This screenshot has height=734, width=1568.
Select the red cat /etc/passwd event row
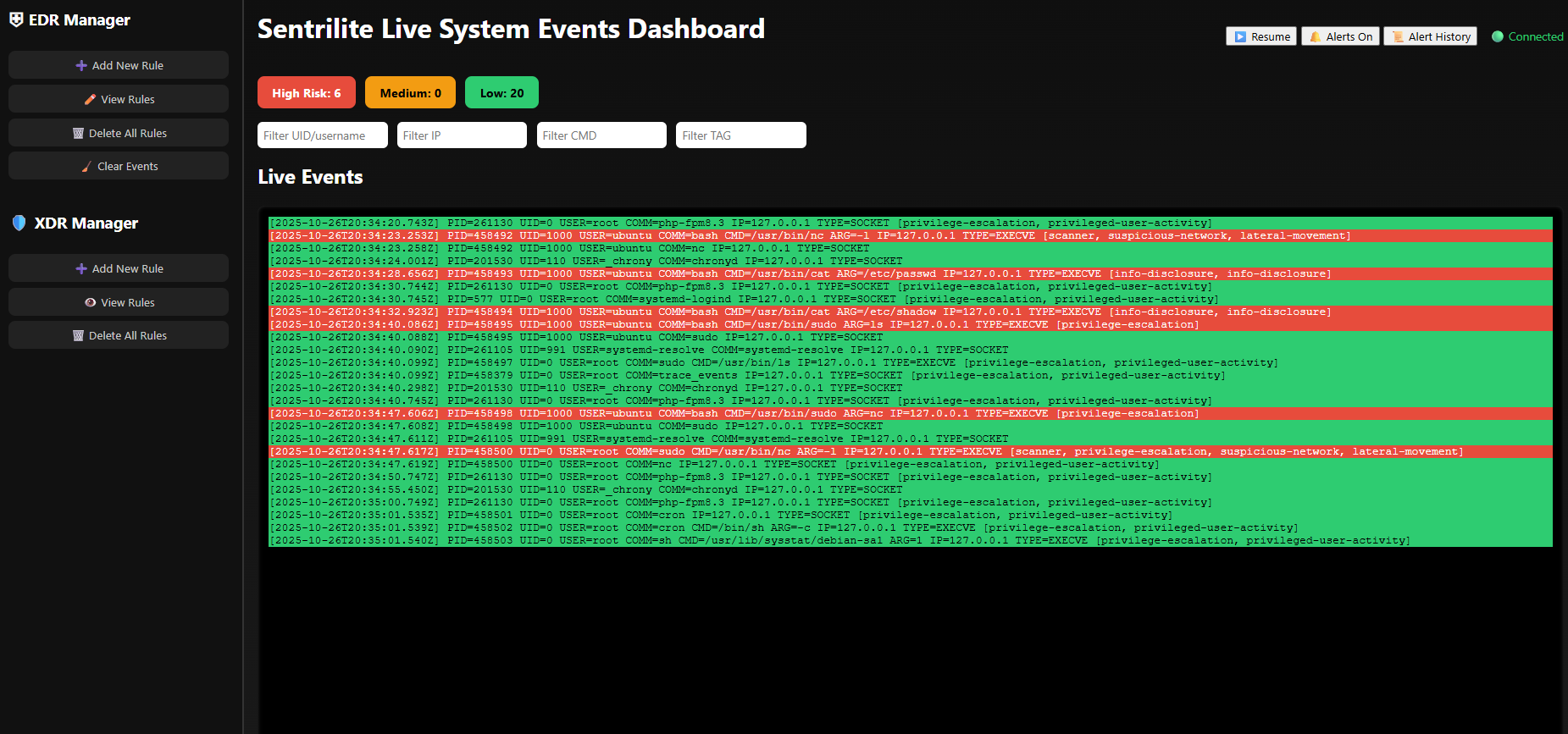click(911, 274)
